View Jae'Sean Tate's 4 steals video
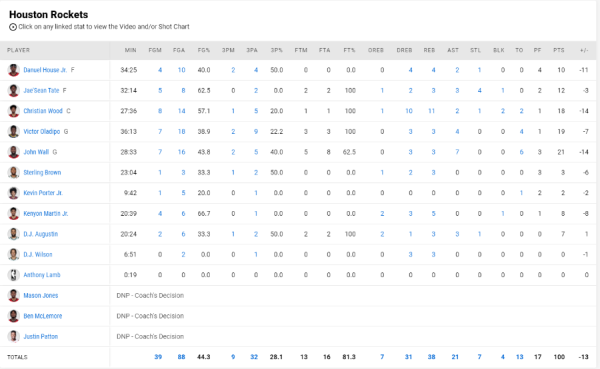Viewport: 600px width, 369px height. 479,91
